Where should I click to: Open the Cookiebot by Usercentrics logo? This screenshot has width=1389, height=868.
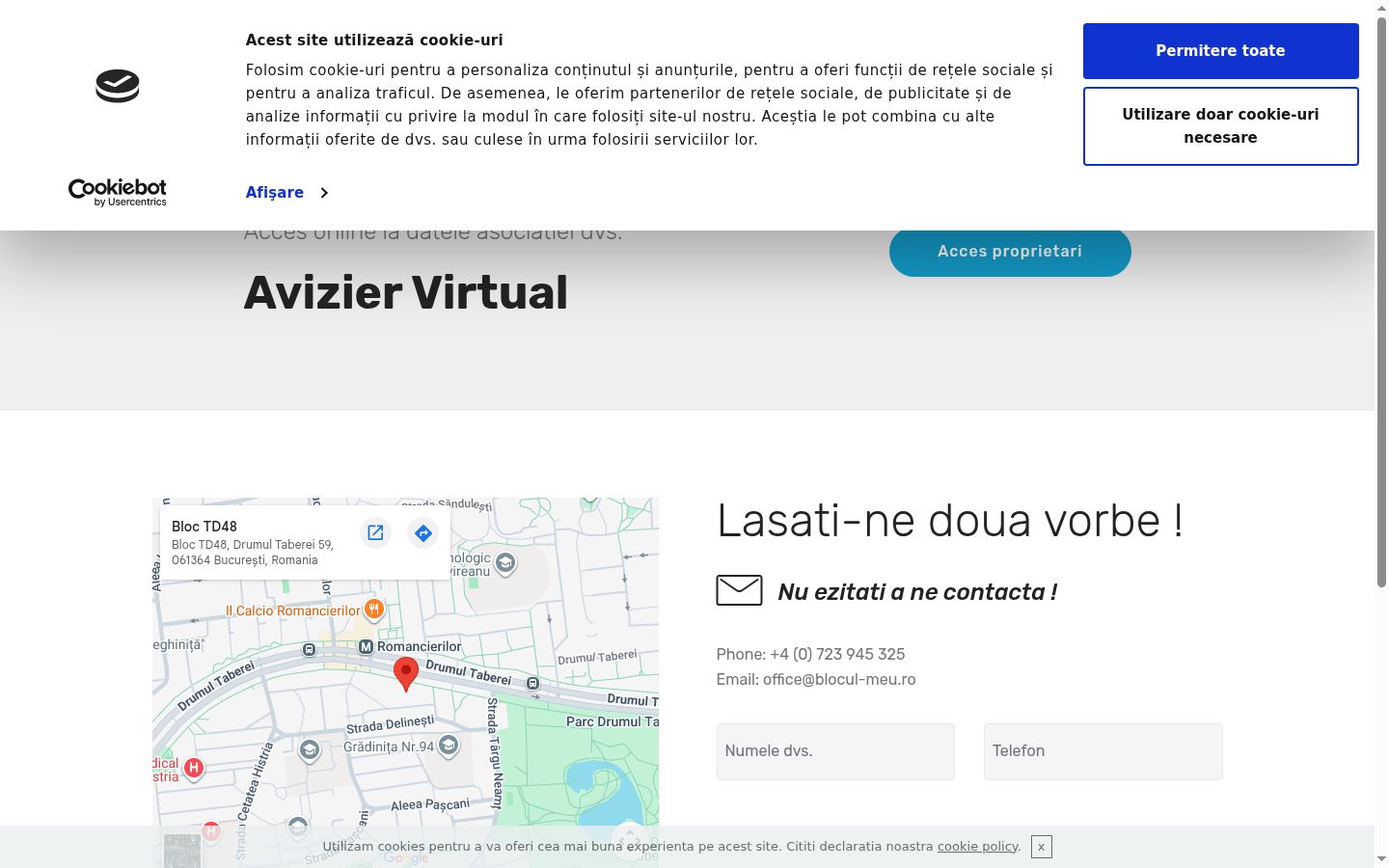[x=118, y=193]
